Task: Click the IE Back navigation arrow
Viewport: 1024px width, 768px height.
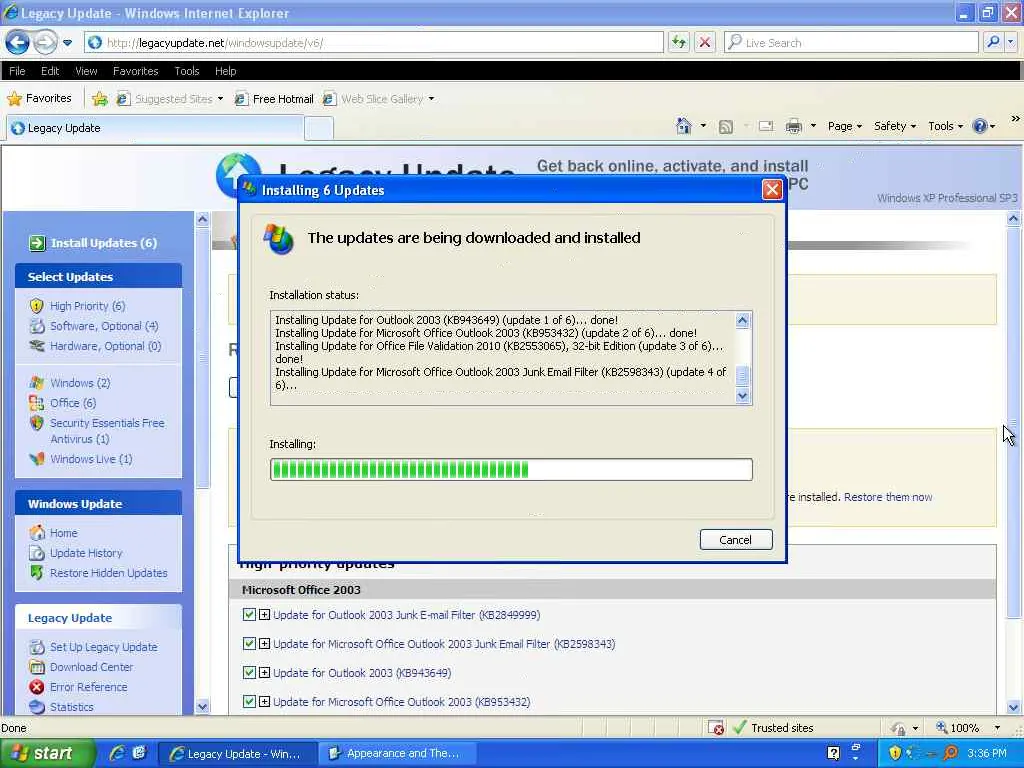Action: coord(18,42)
